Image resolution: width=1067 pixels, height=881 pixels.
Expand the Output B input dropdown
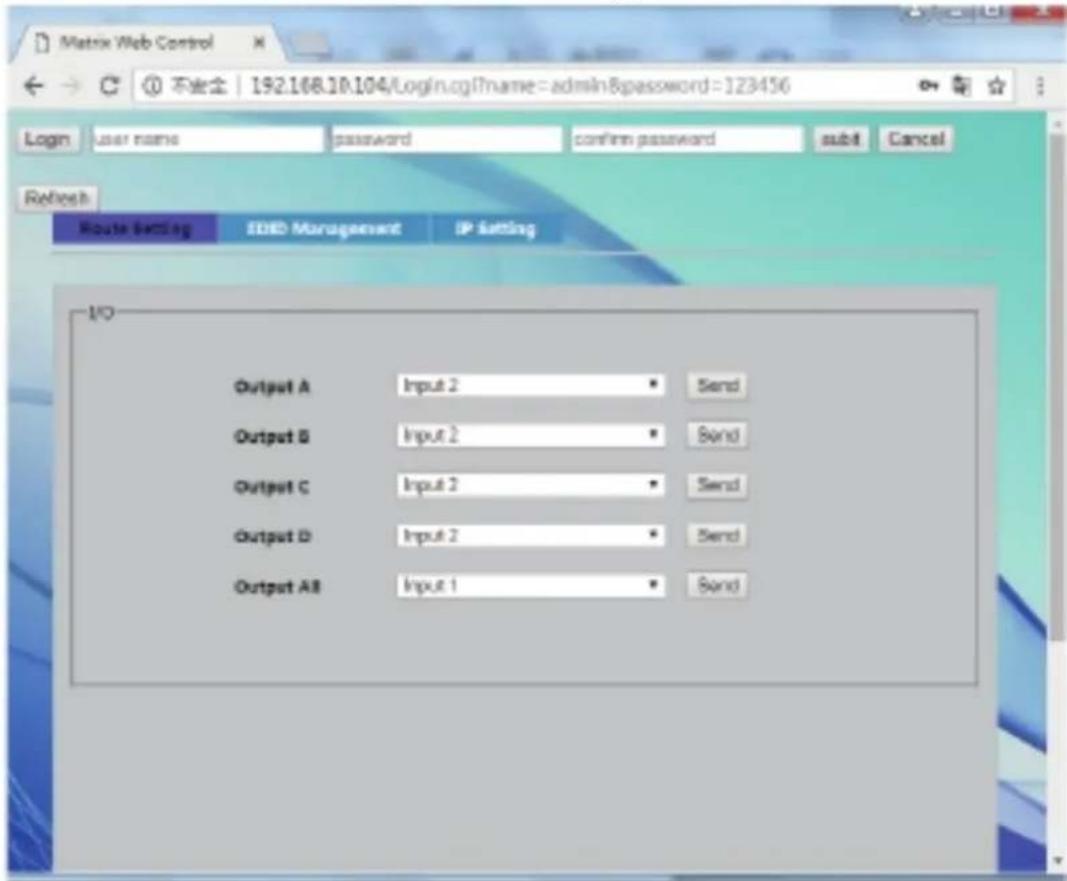coord(530,435)
